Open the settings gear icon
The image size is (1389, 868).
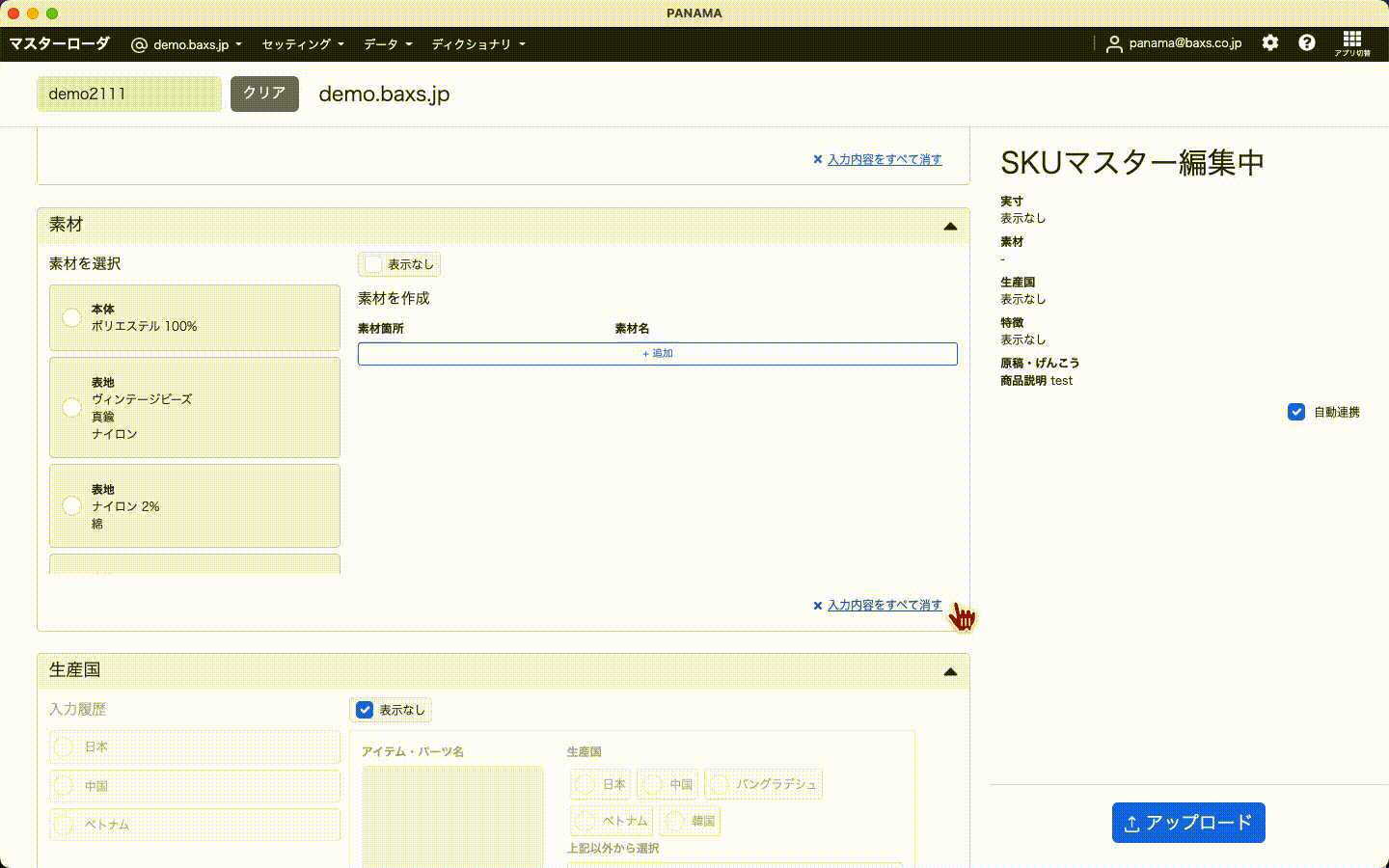click(1270, 42)
